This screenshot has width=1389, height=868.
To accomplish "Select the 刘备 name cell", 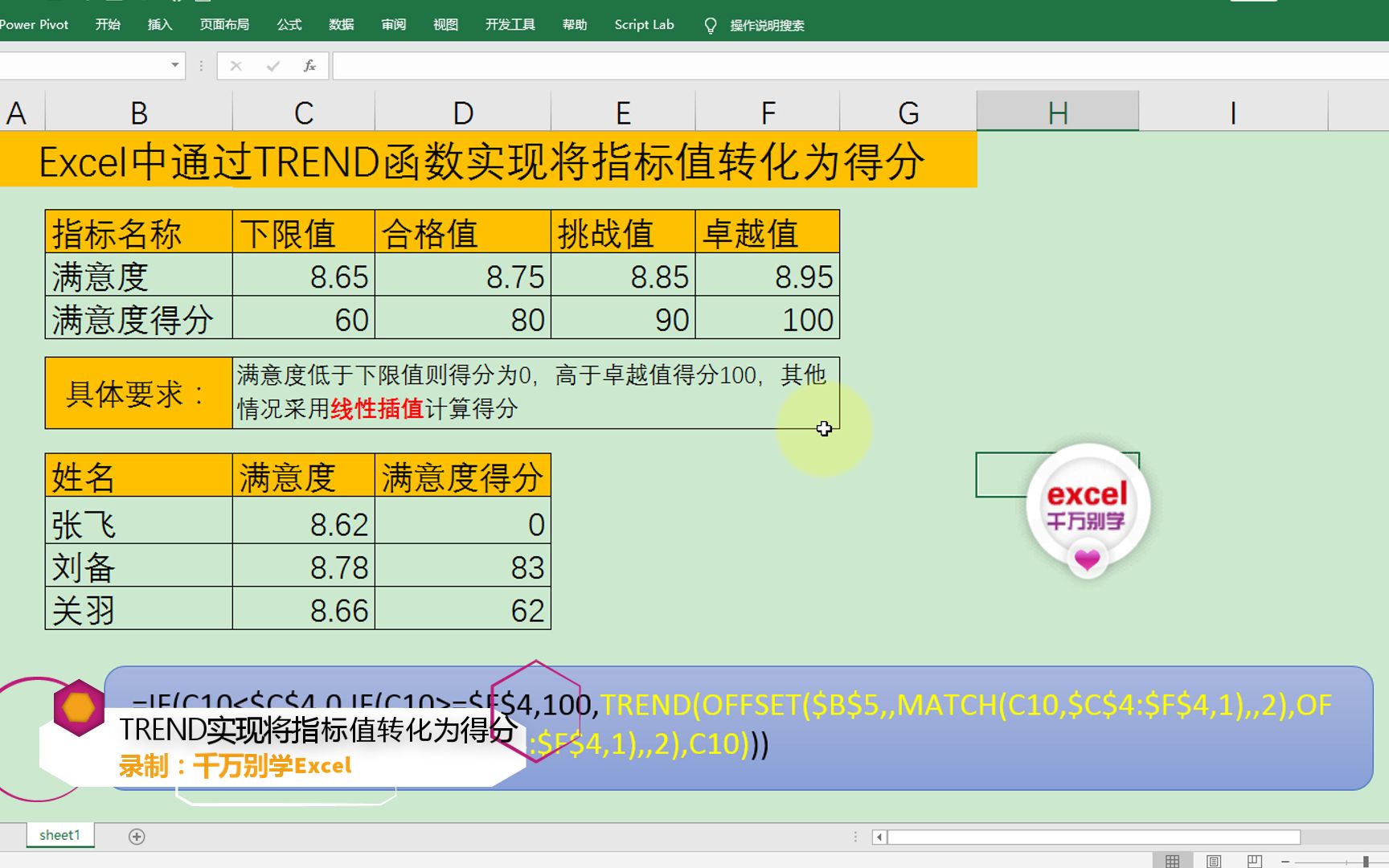I will click(139, 566).
